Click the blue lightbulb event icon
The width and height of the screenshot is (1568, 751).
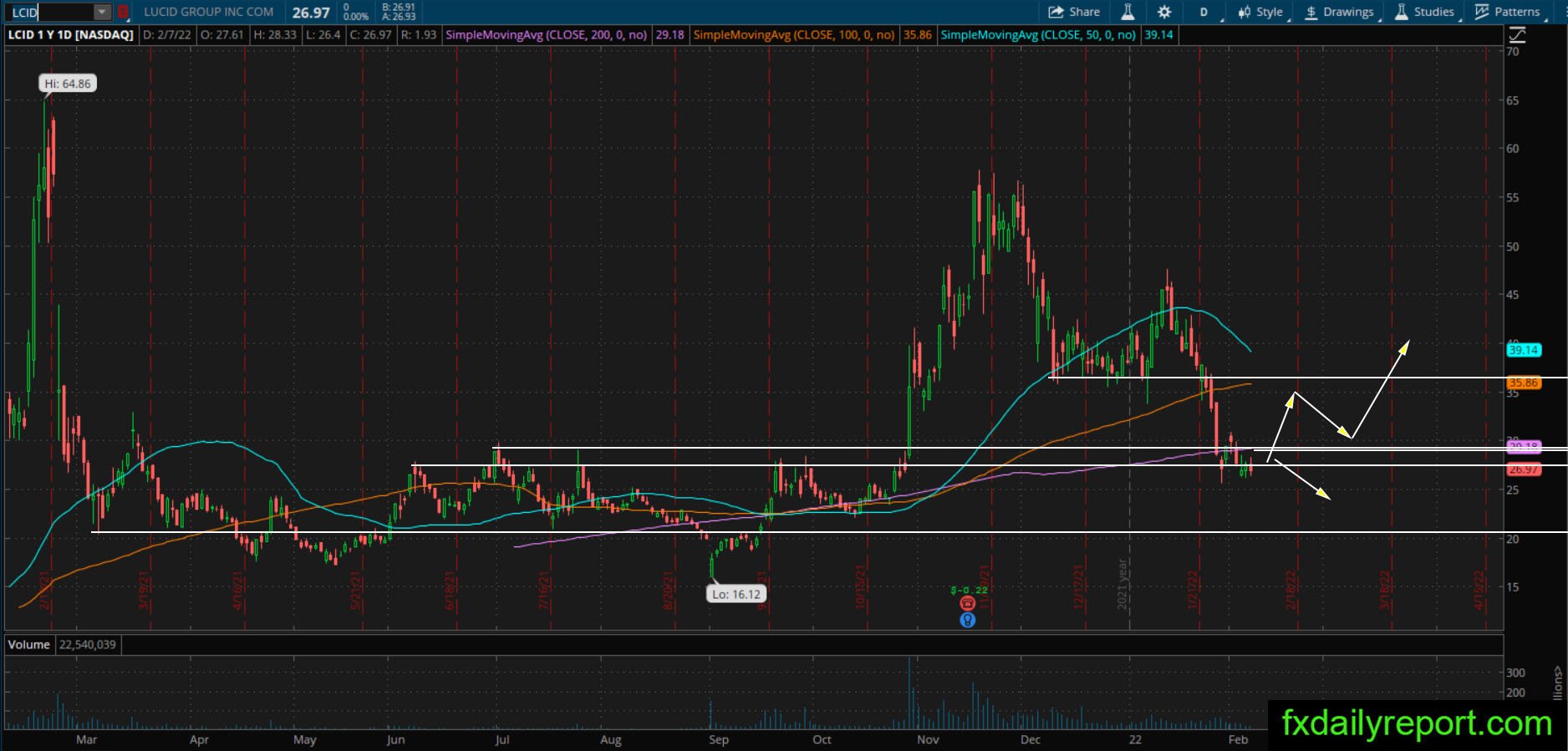tap(967, 620)
